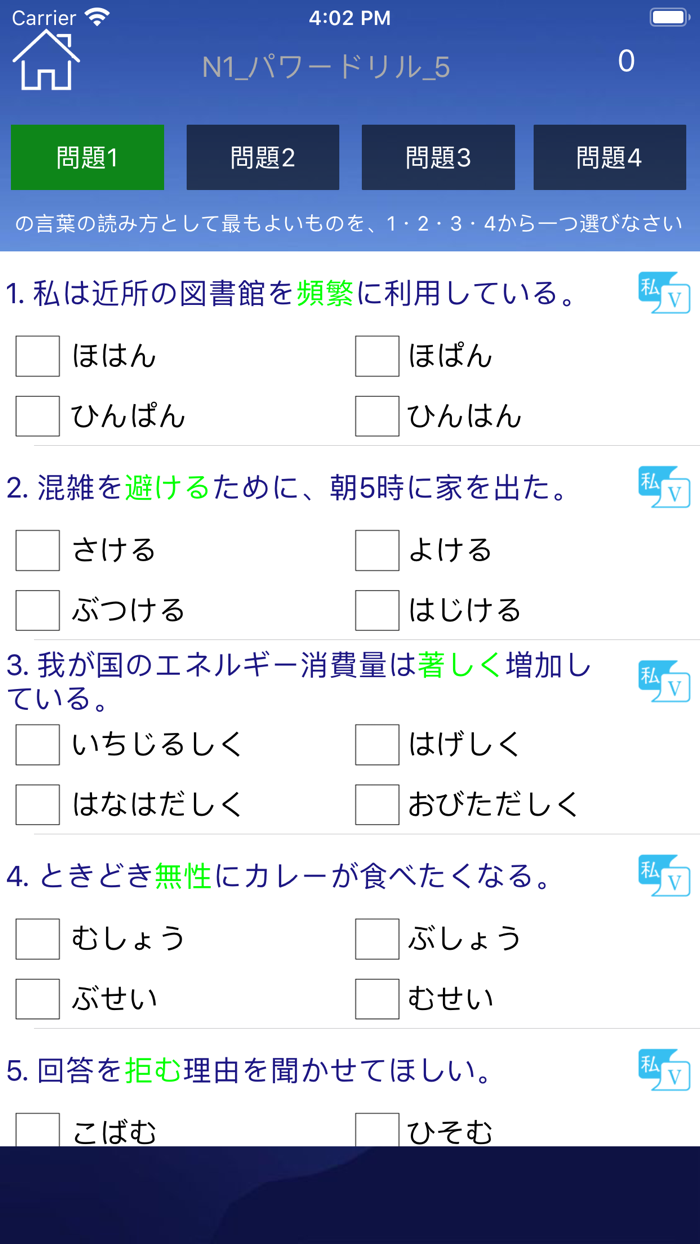Tap translation icon for question 5

coord(664,1070)
